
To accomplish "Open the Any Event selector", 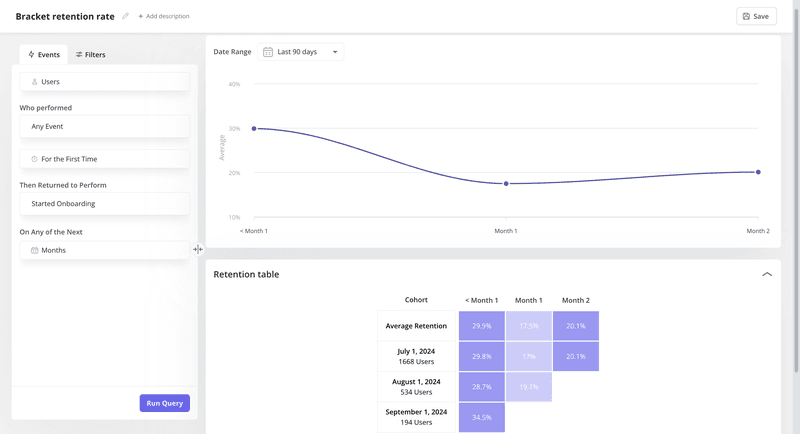I will [104, 127].
